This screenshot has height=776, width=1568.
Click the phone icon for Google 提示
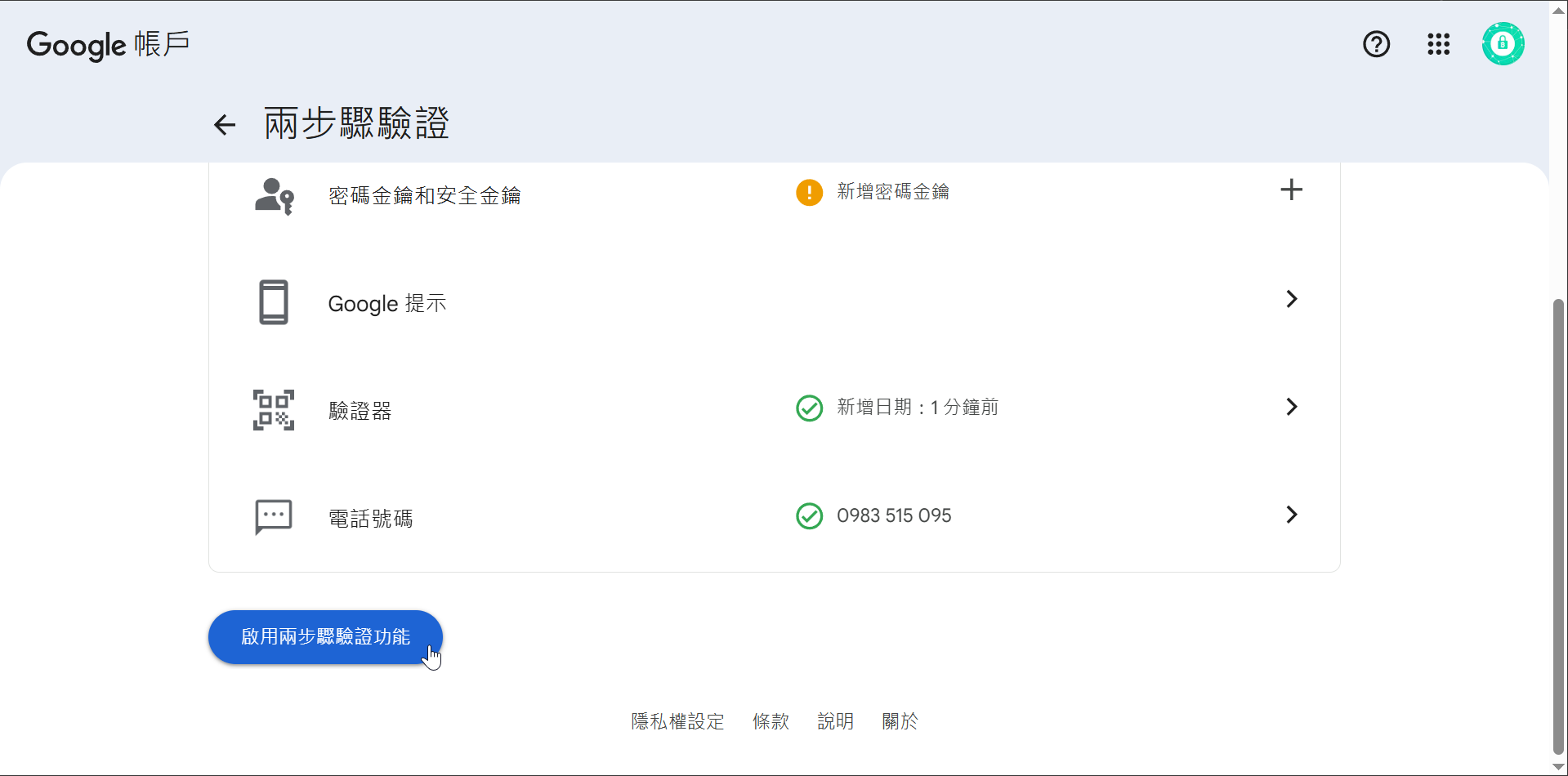click(274, 302)
